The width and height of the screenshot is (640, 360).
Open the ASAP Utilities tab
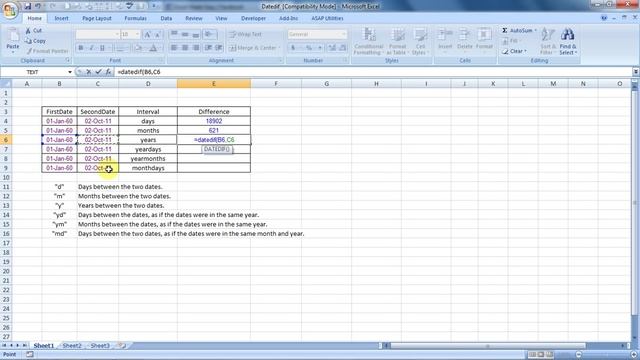(327, 18)
